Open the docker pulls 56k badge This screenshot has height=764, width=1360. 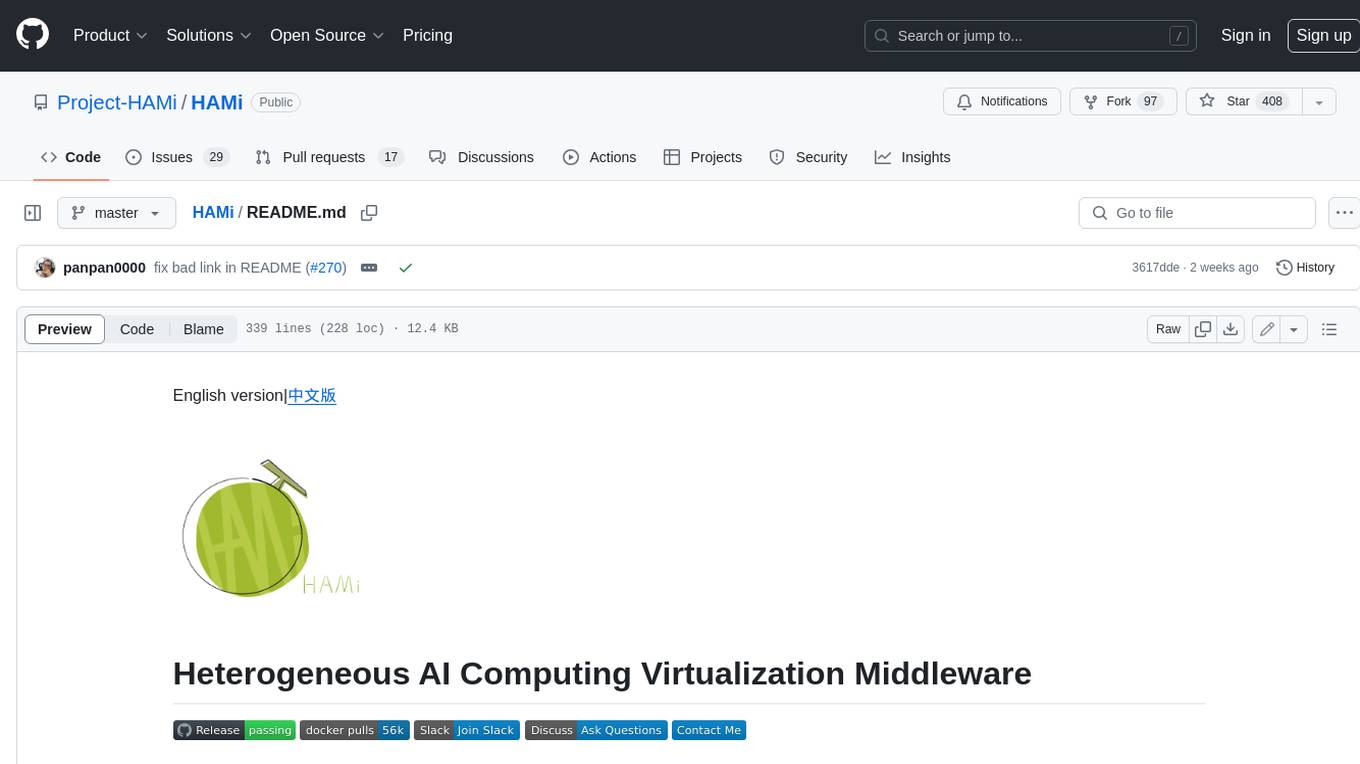(354, 730)
